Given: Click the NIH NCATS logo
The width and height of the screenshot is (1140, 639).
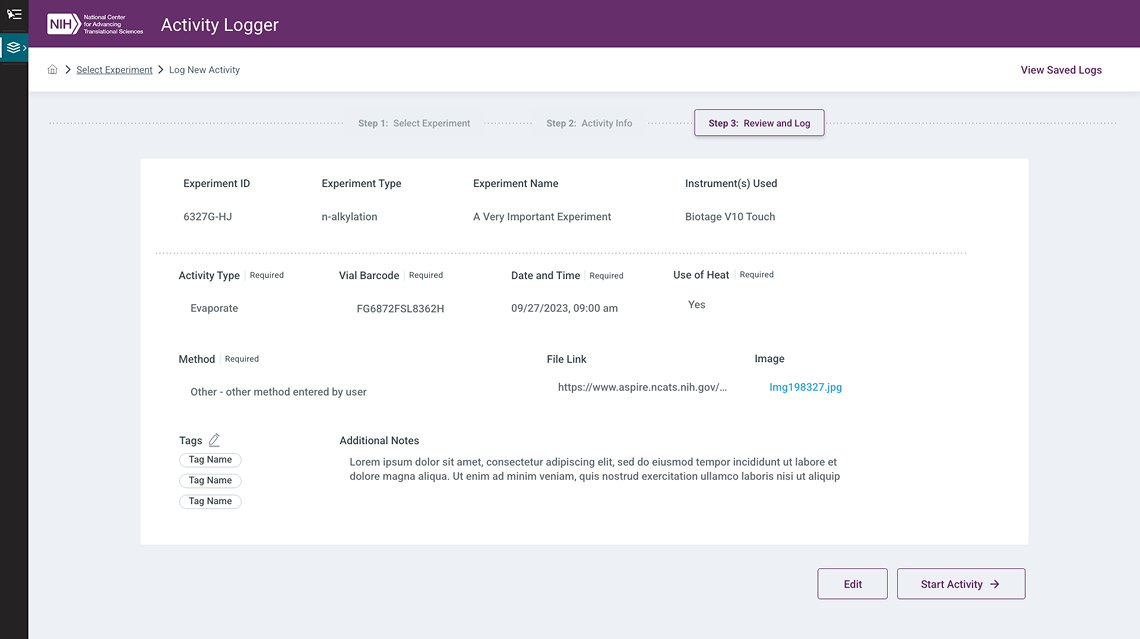Looking at the screenshot, I should (x=94, y=22).
